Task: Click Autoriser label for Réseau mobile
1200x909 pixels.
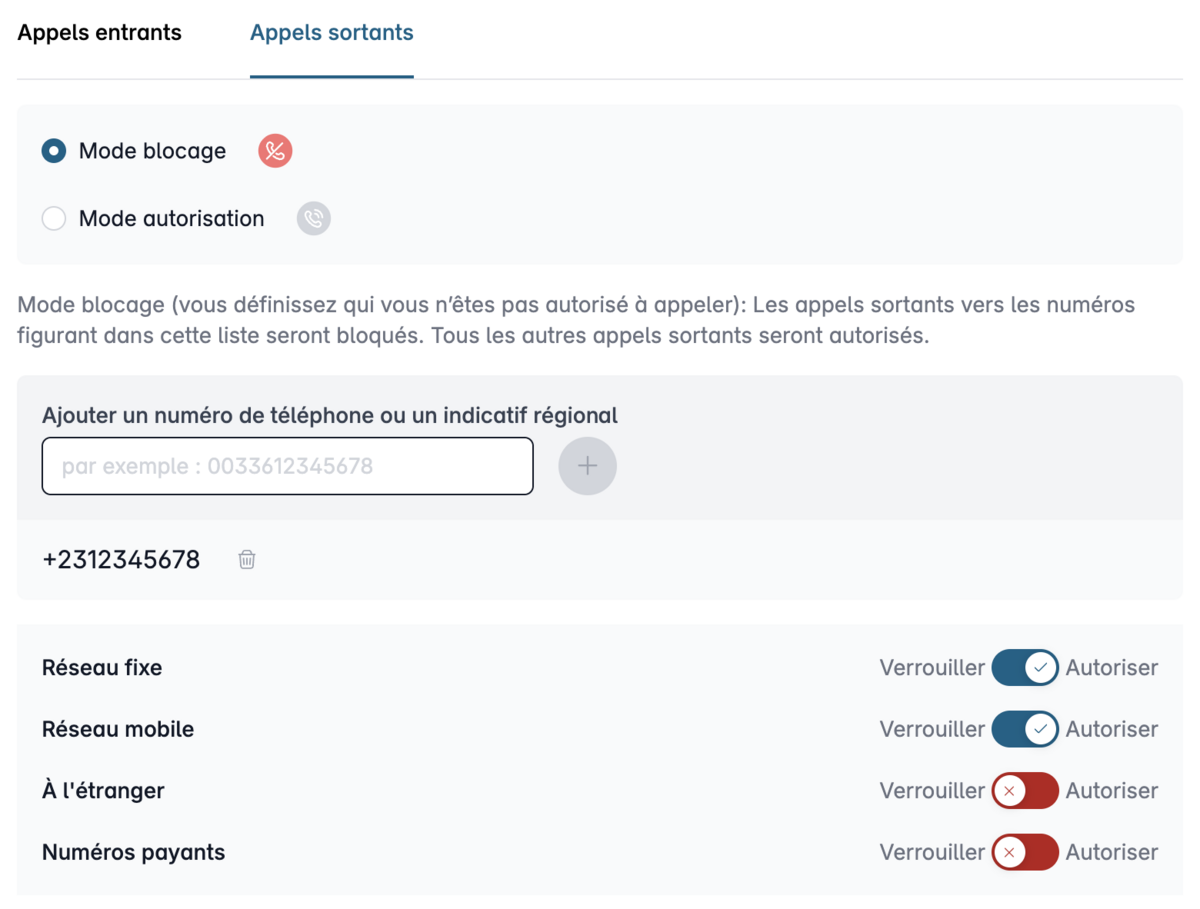Action: pyautogui.click(x=1112, y=729)
